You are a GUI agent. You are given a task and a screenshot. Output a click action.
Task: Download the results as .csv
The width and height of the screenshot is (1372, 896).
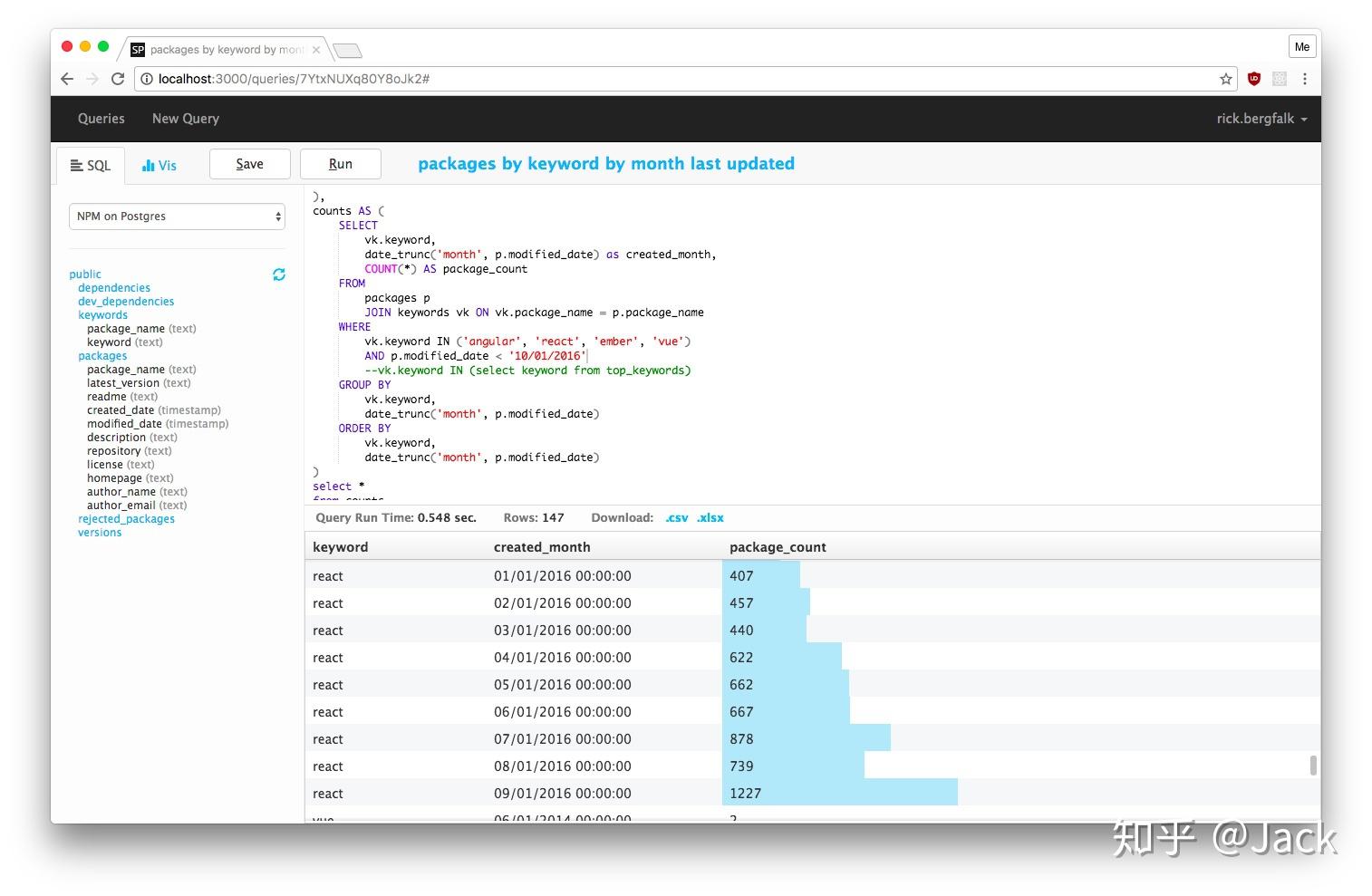tap(677, 518)
